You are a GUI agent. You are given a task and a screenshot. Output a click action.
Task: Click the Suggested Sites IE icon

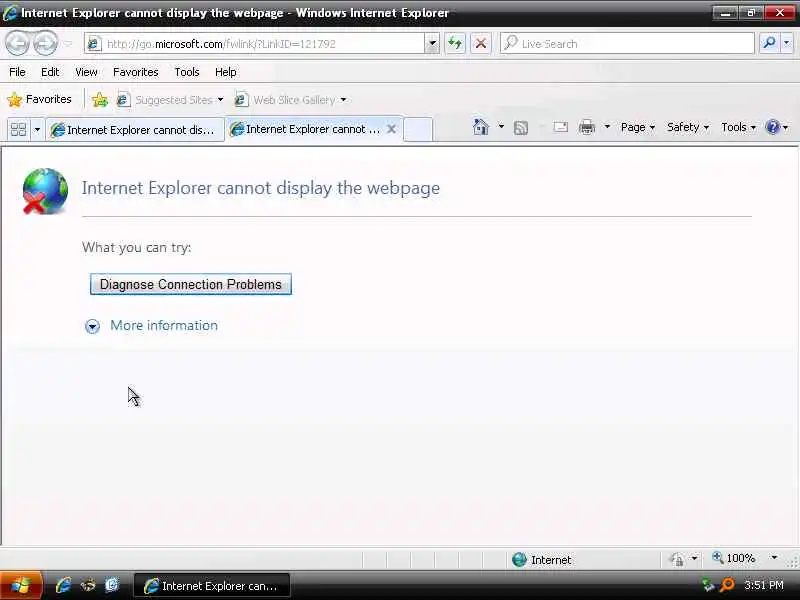(123, 99)
